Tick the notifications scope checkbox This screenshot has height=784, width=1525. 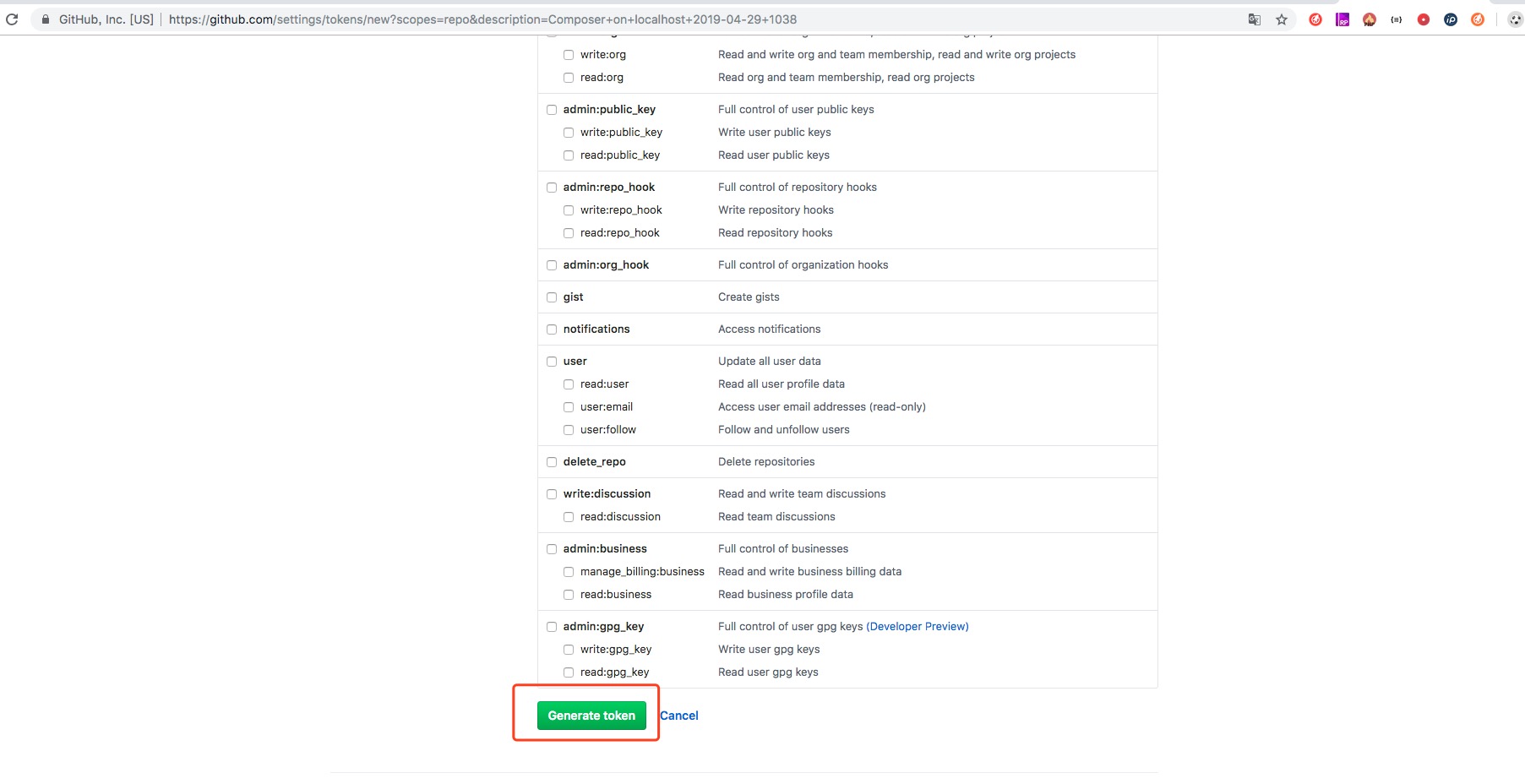click(x=552, y=329)
